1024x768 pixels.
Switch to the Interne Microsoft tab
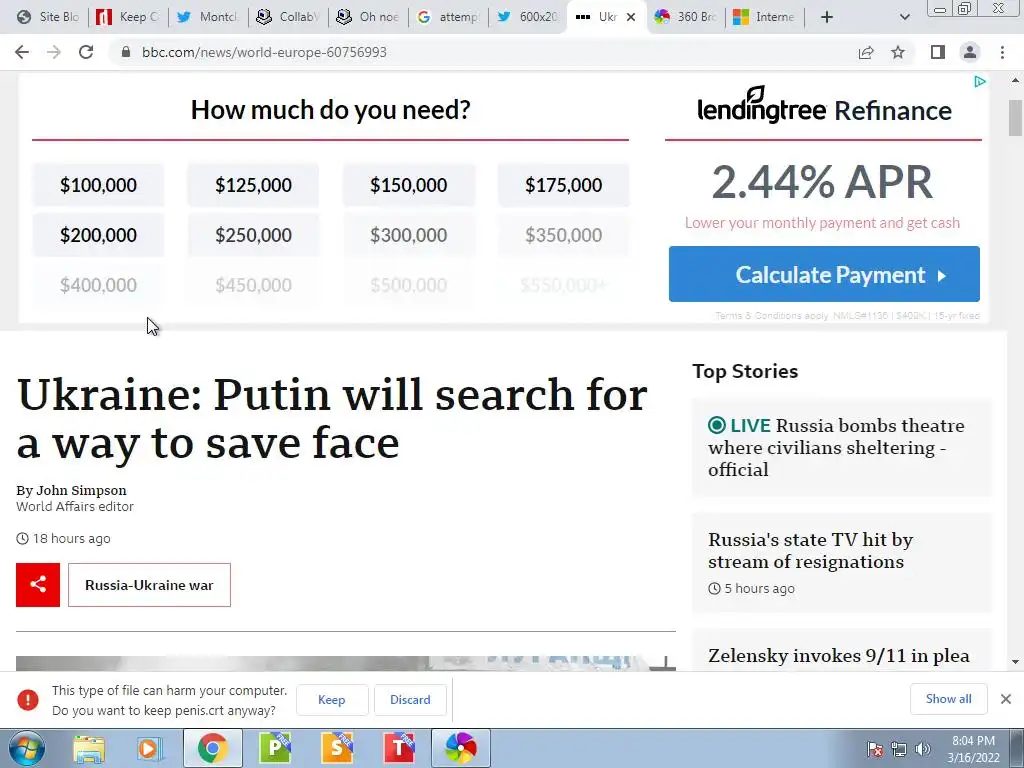[765, 17]
